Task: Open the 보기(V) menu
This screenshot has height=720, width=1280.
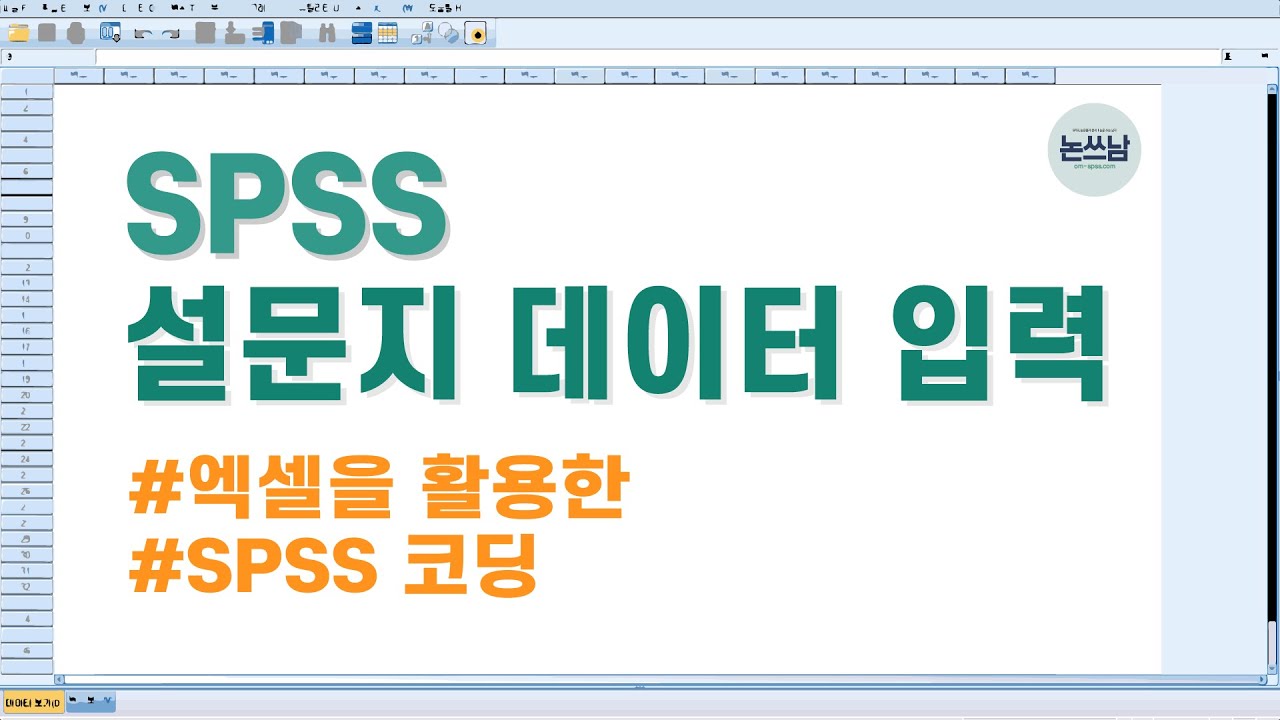Action: click(95, 7)
